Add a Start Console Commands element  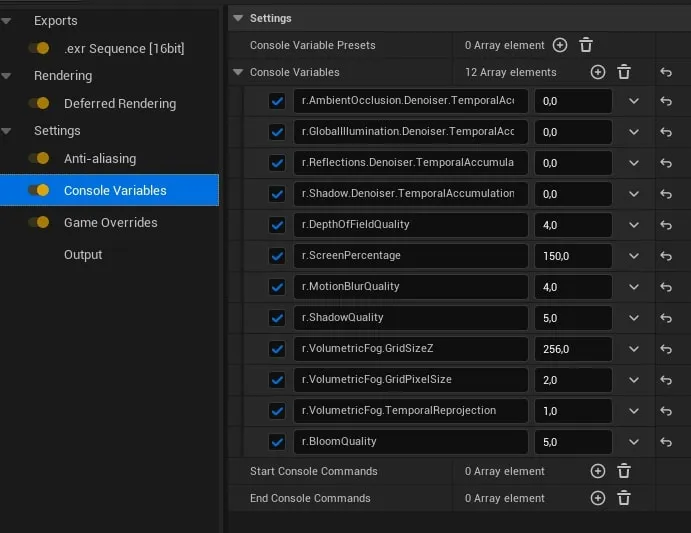pyautogui.click(x=598, y=471)
